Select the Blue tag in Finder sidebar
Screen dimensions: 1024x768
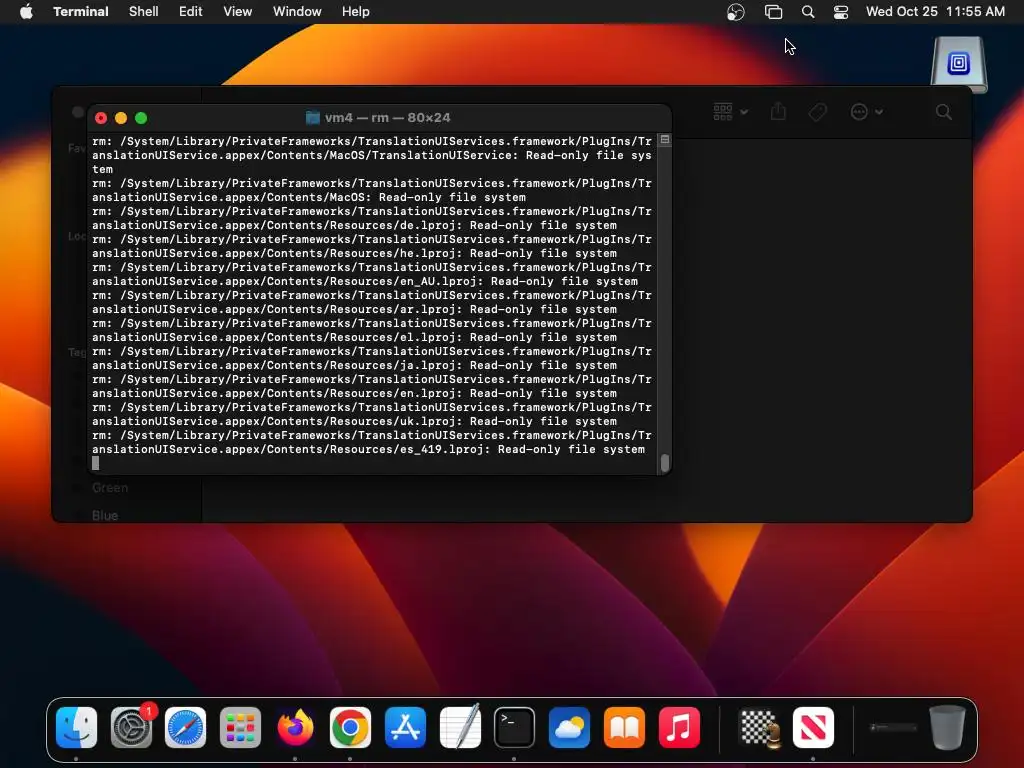coord(104,516)
